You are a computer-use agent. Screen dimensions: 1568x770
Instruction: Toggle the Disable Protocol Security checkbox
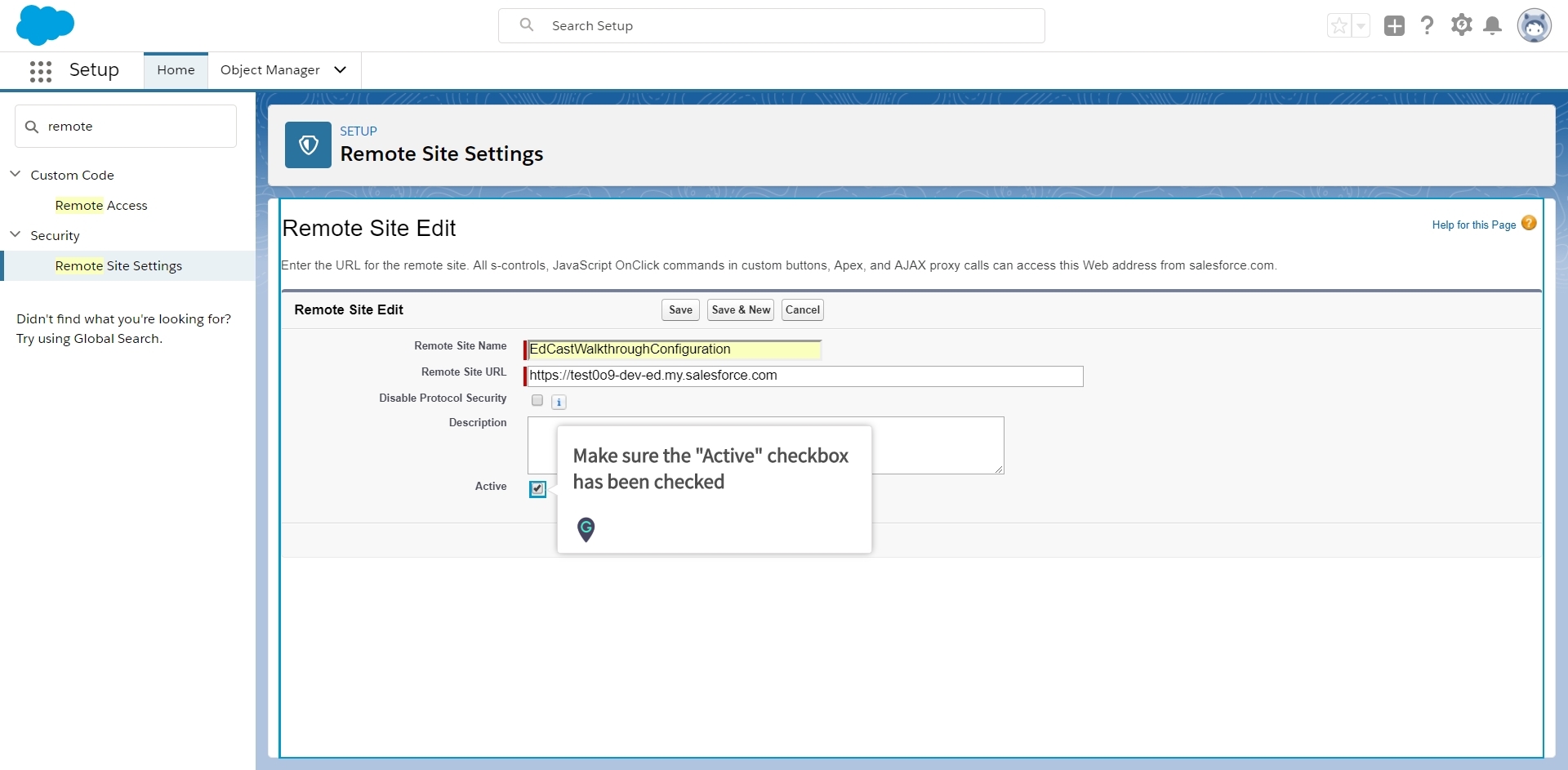point(537,400)
